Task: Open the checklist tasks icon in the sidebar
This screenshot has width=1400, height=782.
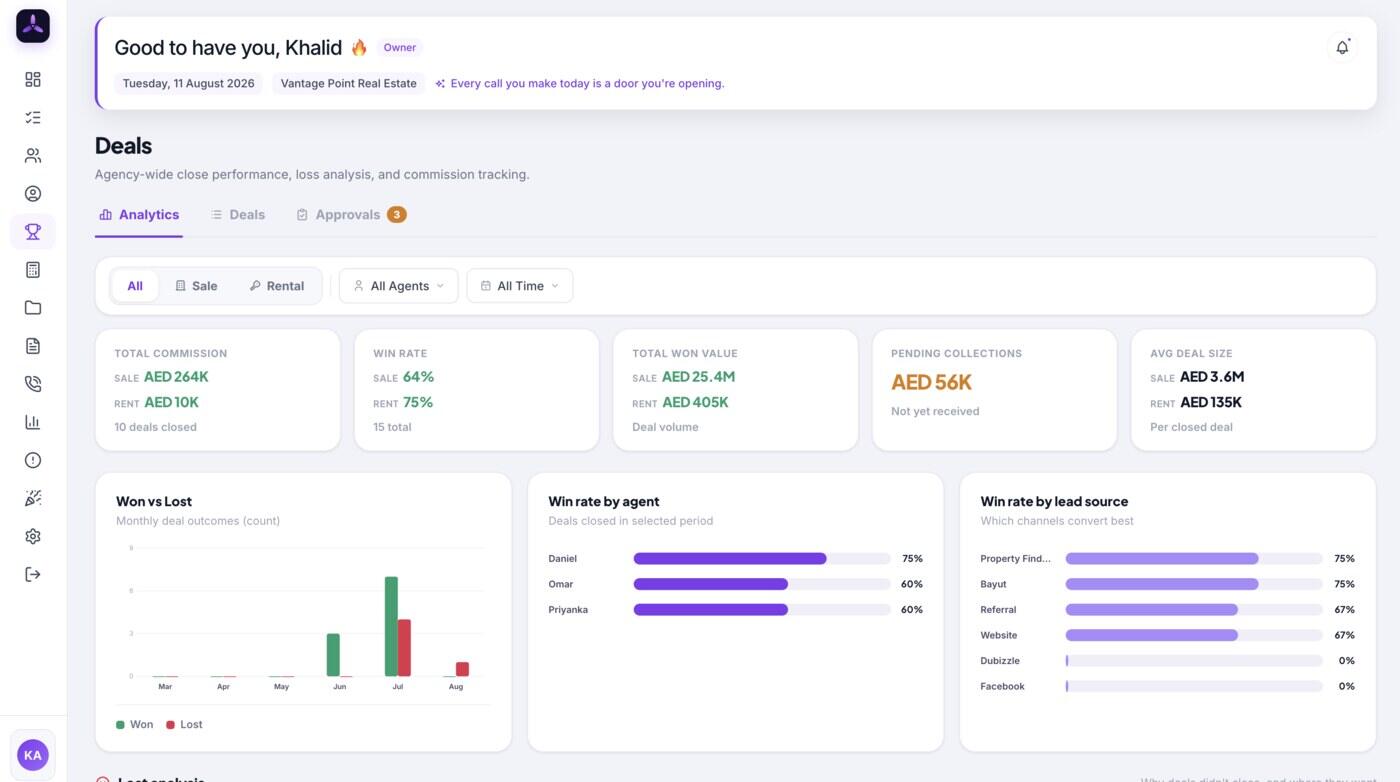Action: coord(33,118)
